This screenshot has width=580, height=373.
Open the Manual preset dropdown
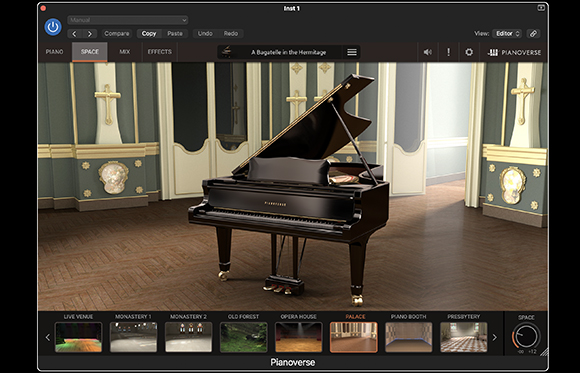[128, 20]
